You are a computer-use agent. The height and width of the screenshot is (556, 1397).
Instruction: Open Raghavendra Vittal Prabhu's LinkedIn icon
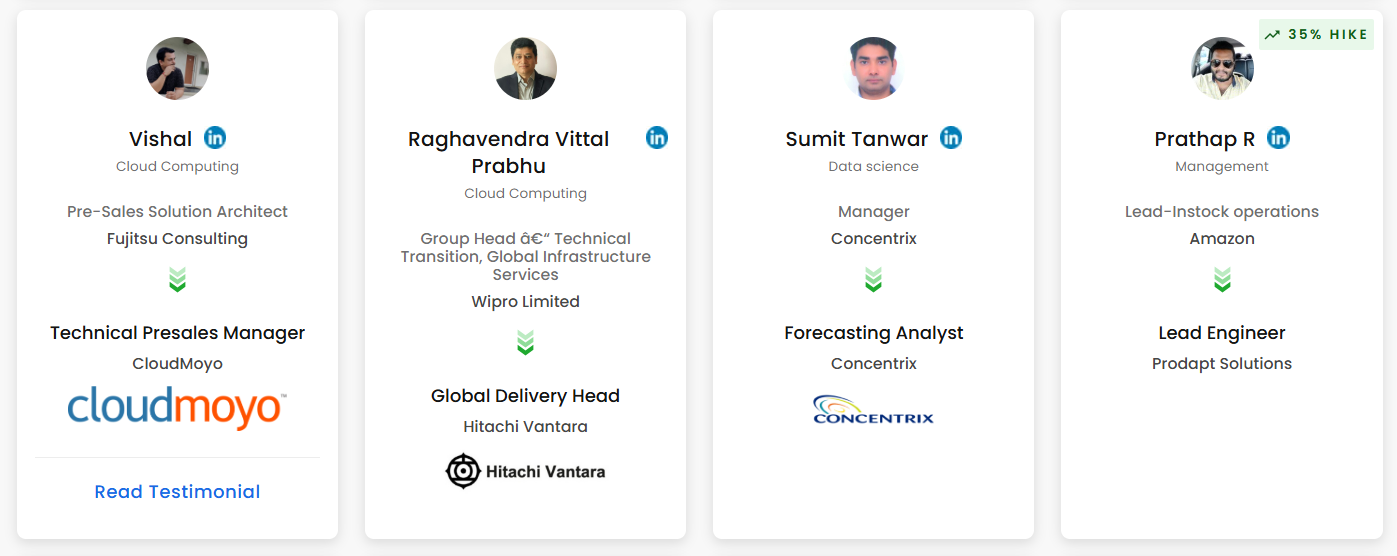(657, 138)
